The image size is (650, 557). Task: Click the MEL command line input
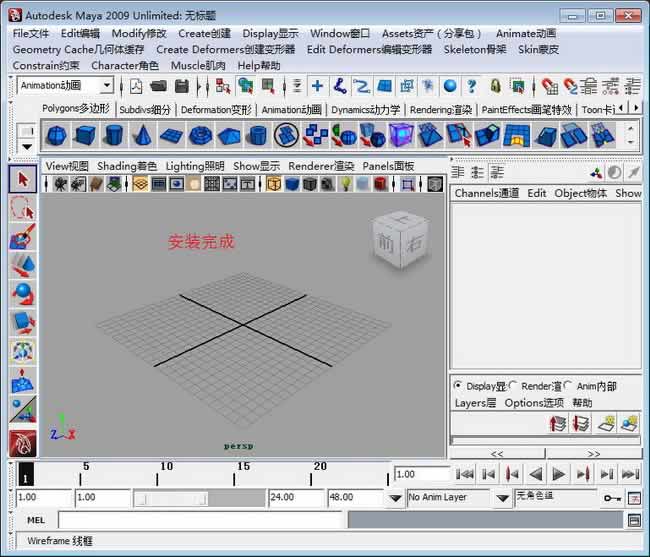tap(200, 520)
